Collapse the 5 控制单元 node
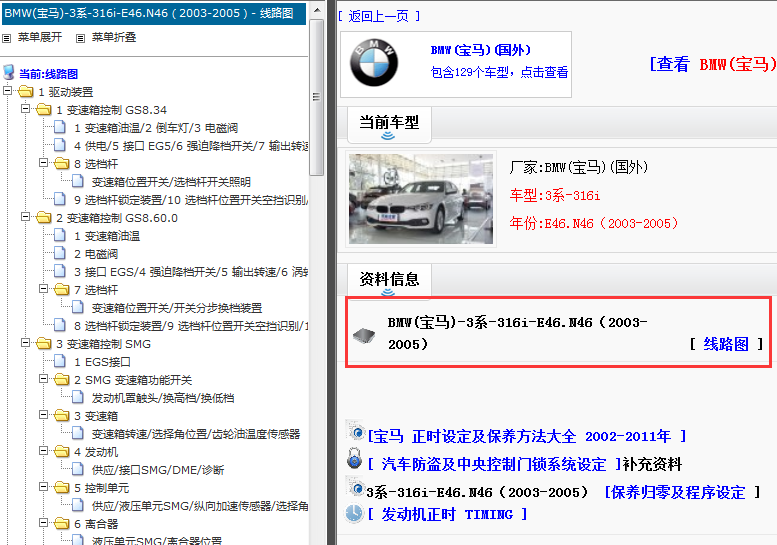Screen dimensions: 777x545 (x=44, y=487)
